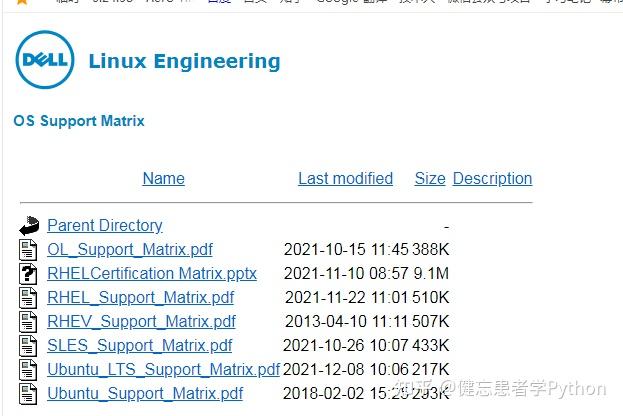
Task: Click the Dell logo icon
Action: coord(45,60)
